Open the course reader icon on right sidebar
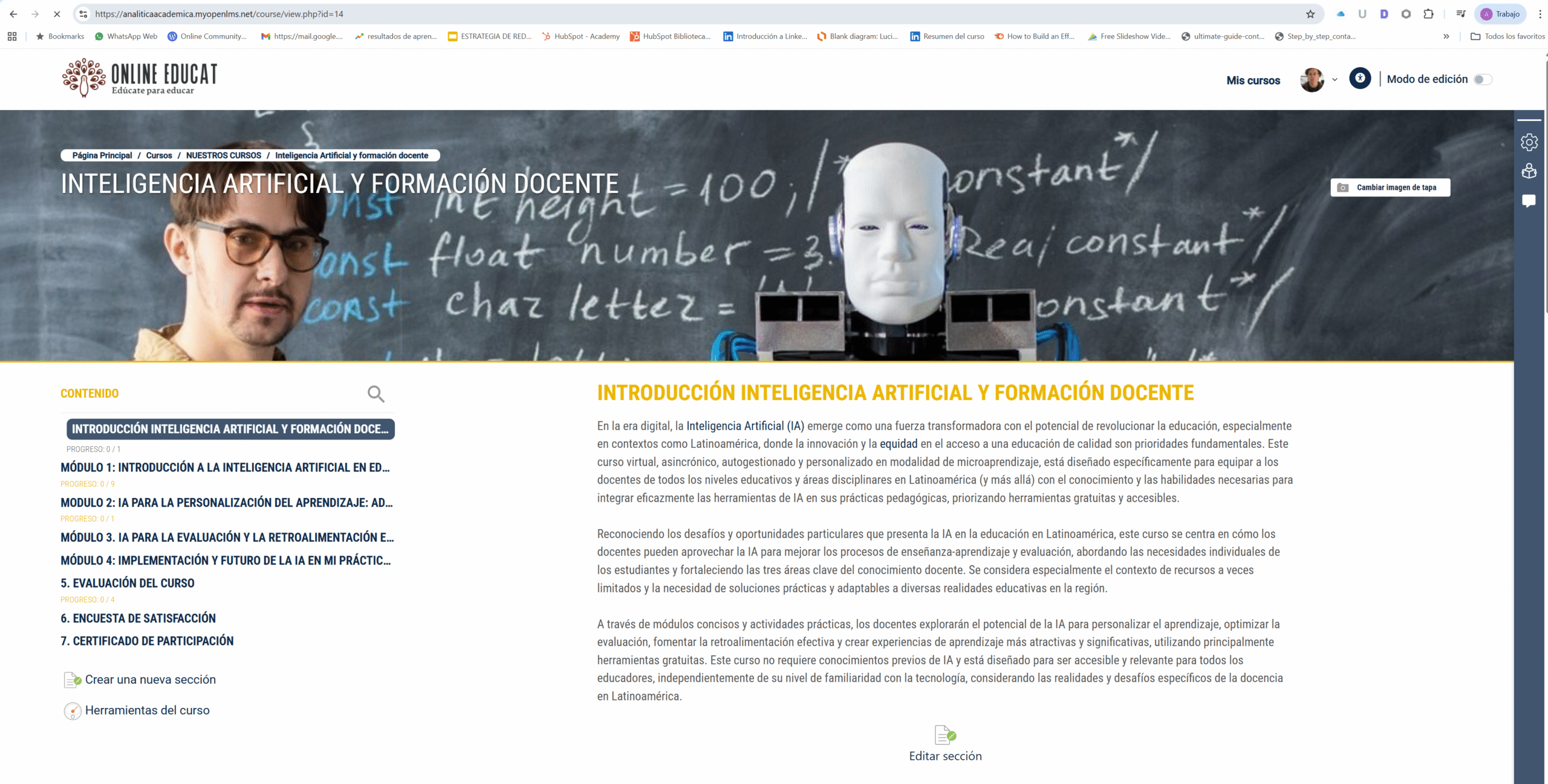The height and width of the screenshot is (784, 1548). [1529, 172]
